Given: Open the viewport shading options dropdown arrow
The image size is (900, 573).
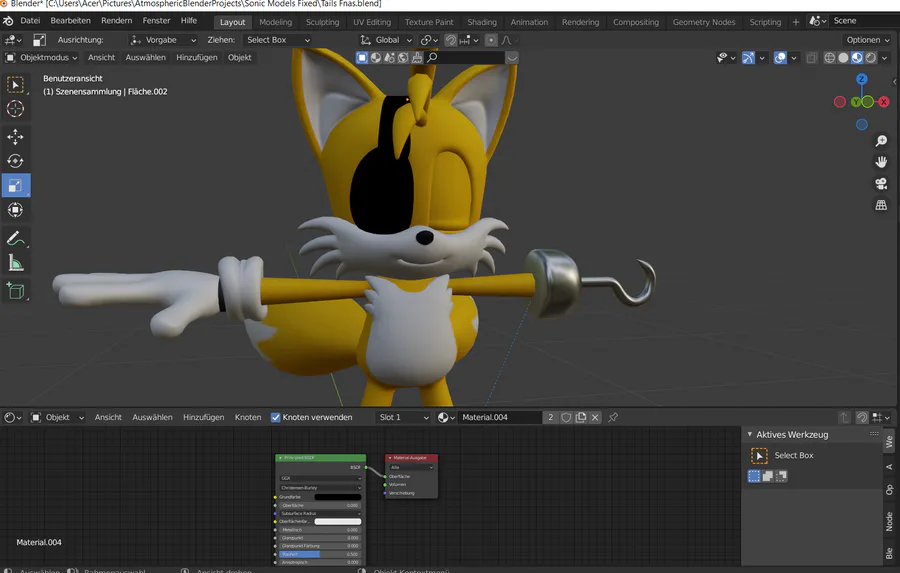Looking at the screenshot, I should point(885,57).
